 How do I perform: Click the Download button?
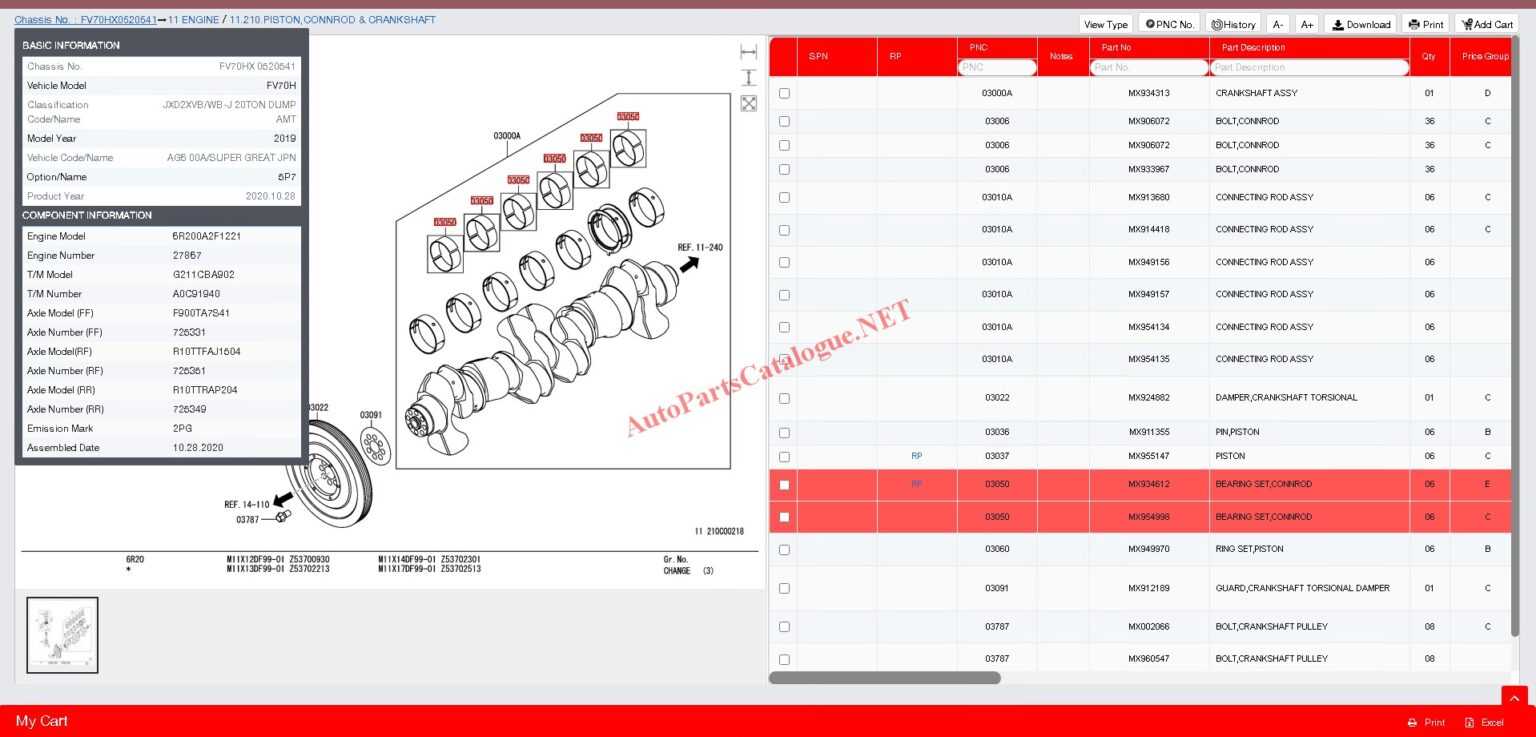pos(1361,24)
